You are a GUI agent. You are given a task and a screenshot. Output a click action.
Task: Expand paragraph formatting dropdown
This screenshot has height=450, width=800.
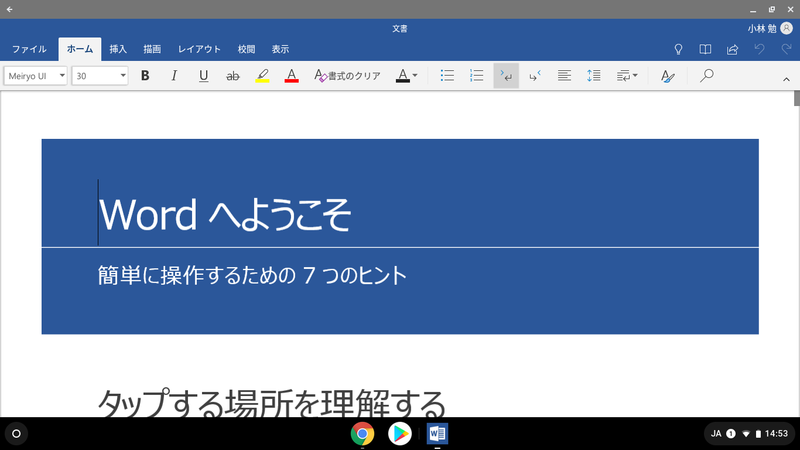tap(627, 76)
